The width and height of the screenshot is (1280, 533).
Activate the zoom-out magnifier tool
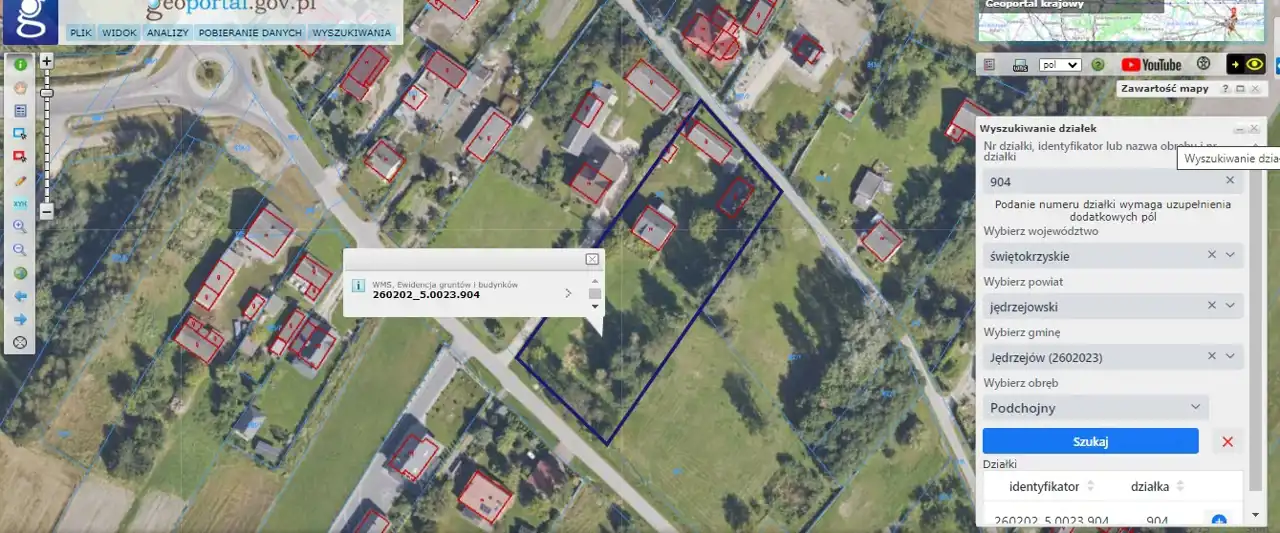click(x=20, y=250)
